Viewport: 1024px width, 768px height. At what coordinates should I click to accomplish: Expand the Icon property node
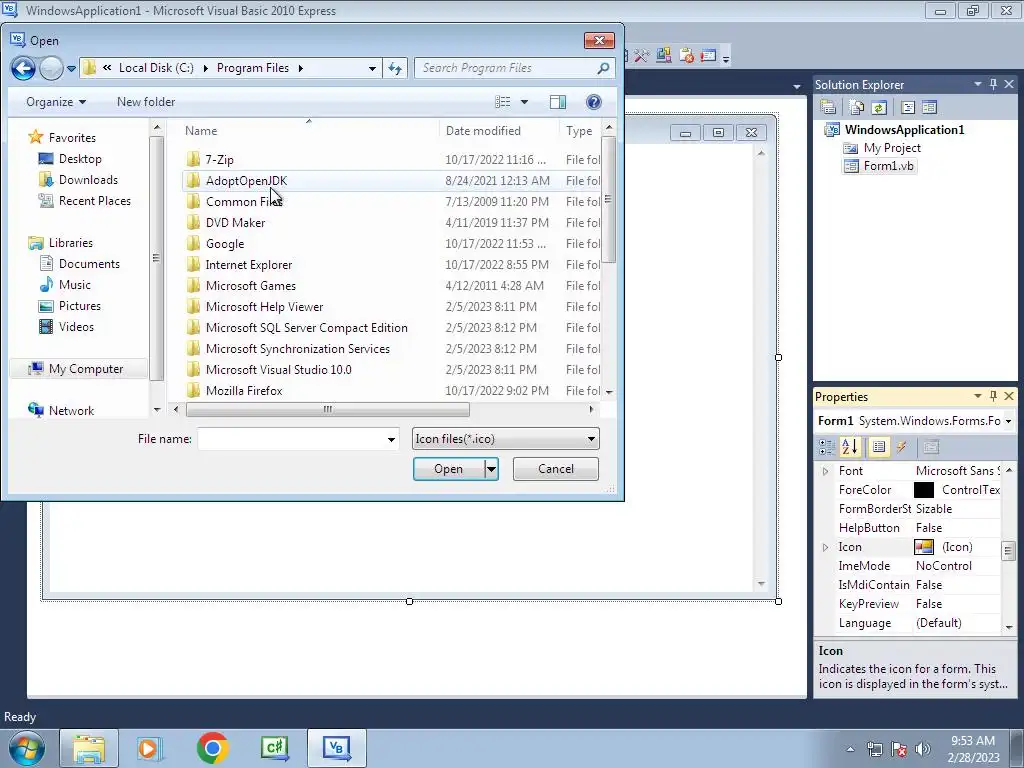coord(825,547)
